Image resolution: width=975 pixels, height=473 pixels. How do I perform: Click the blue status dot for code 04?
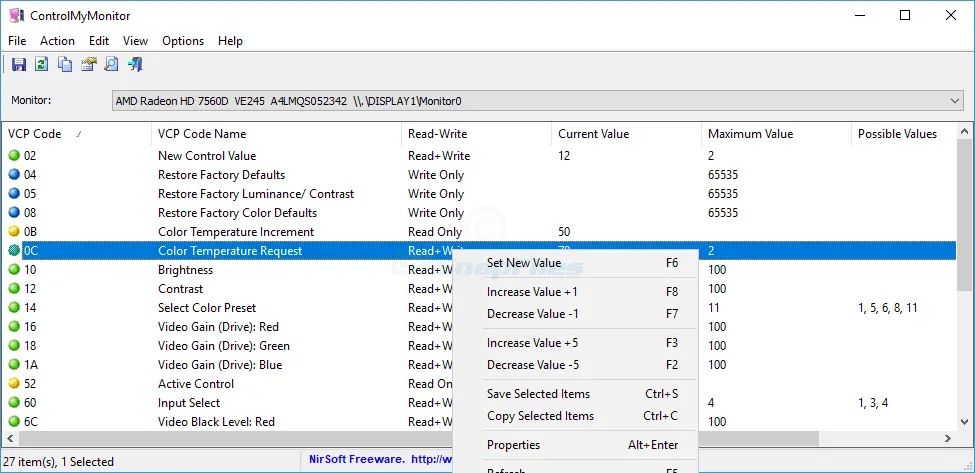[14, 175]
